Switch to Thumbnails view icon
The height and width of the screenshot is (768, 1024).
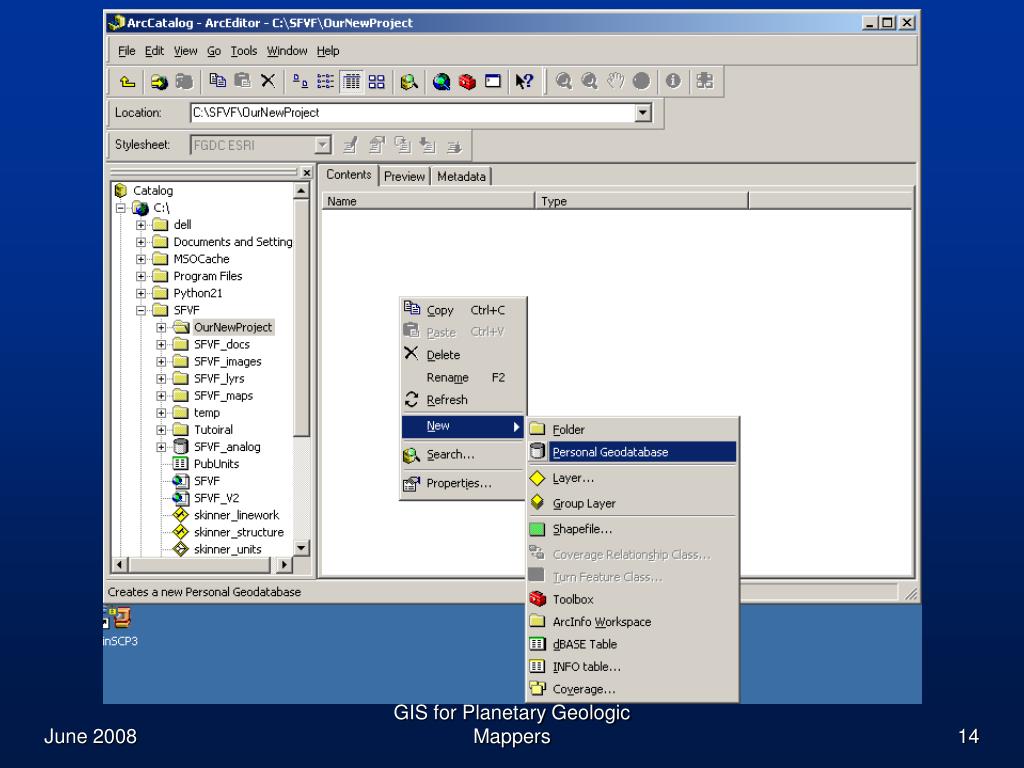tap(377, 82)
